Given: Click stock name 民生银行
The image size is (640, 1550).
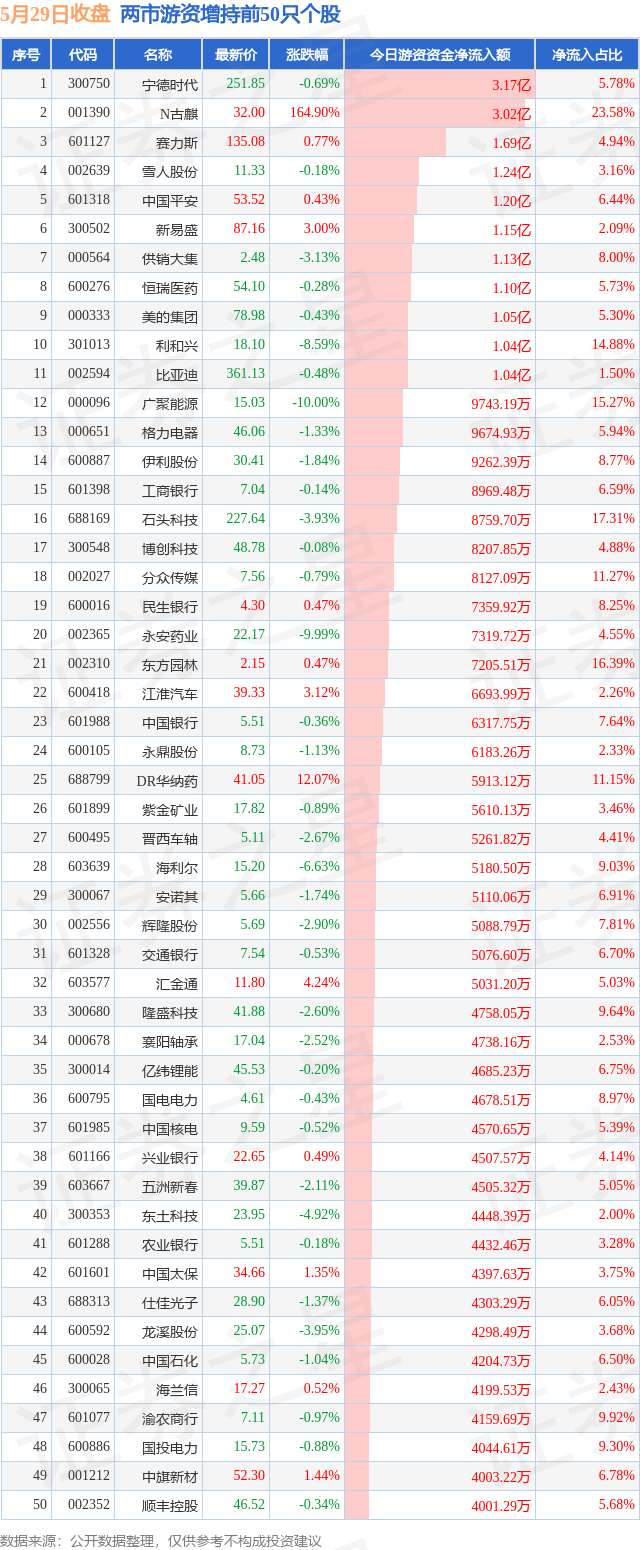Looking at the screenshot, I should tap(170, 606).
